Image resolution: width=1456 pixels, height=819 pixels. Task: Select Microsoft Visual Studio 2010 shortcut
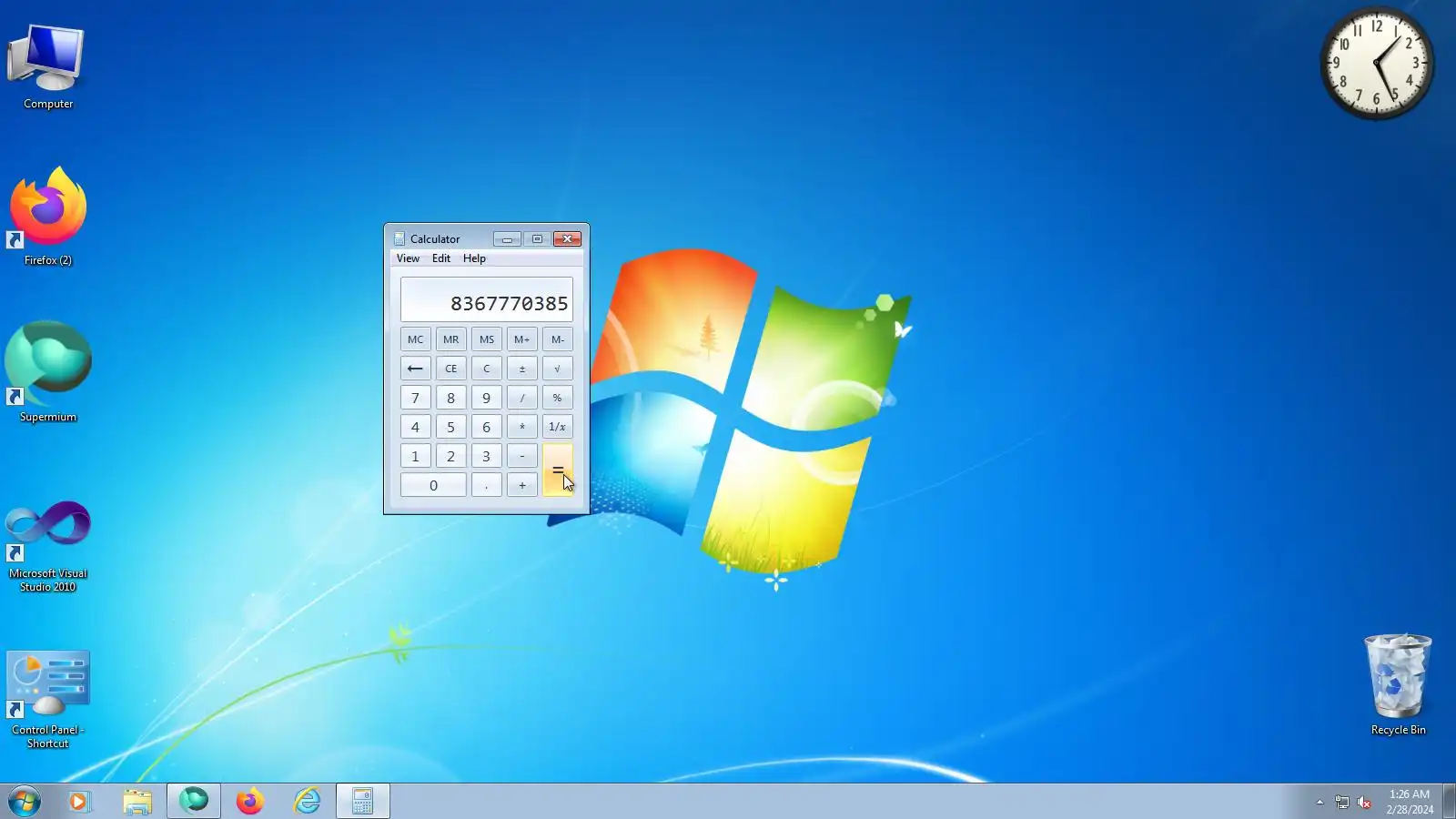(47, 546)
